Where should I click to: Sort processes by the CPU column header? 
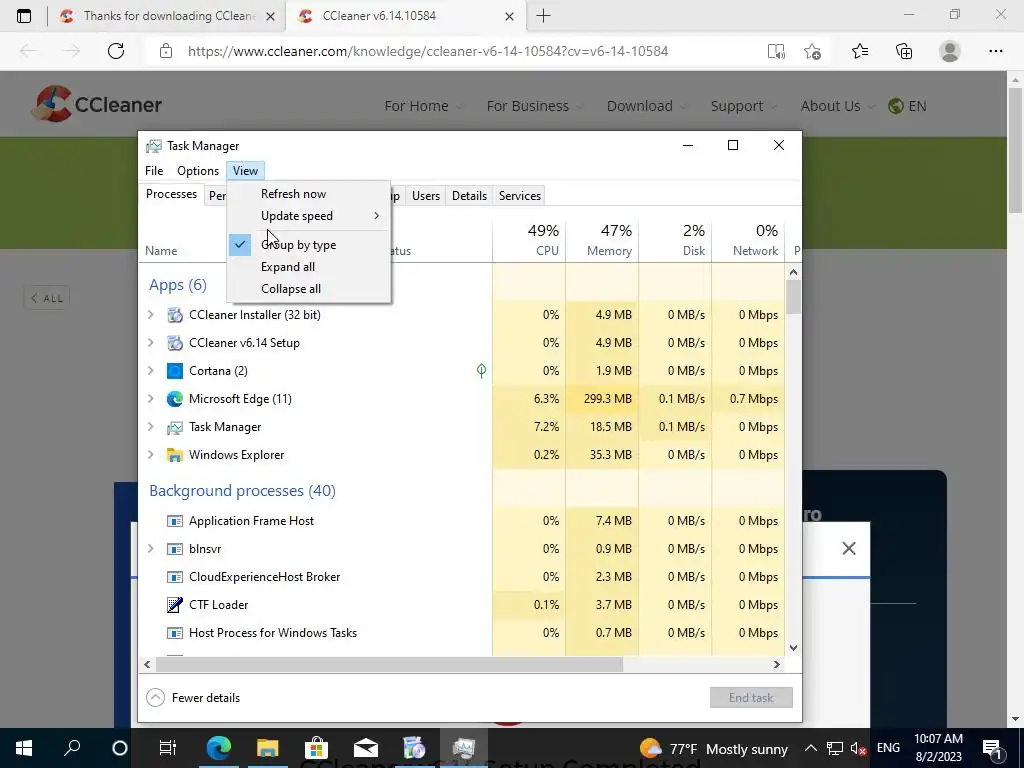click(x=530, y=240)
